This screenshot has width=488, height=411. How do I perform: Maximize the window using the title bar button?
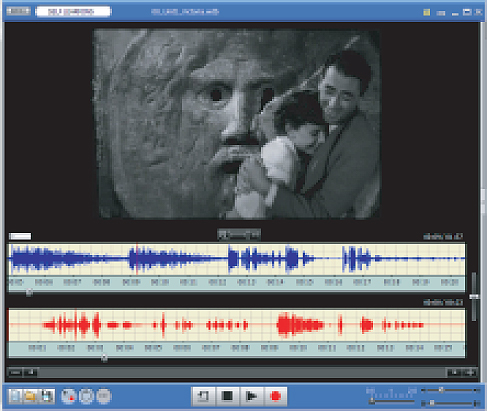point(467,12)
